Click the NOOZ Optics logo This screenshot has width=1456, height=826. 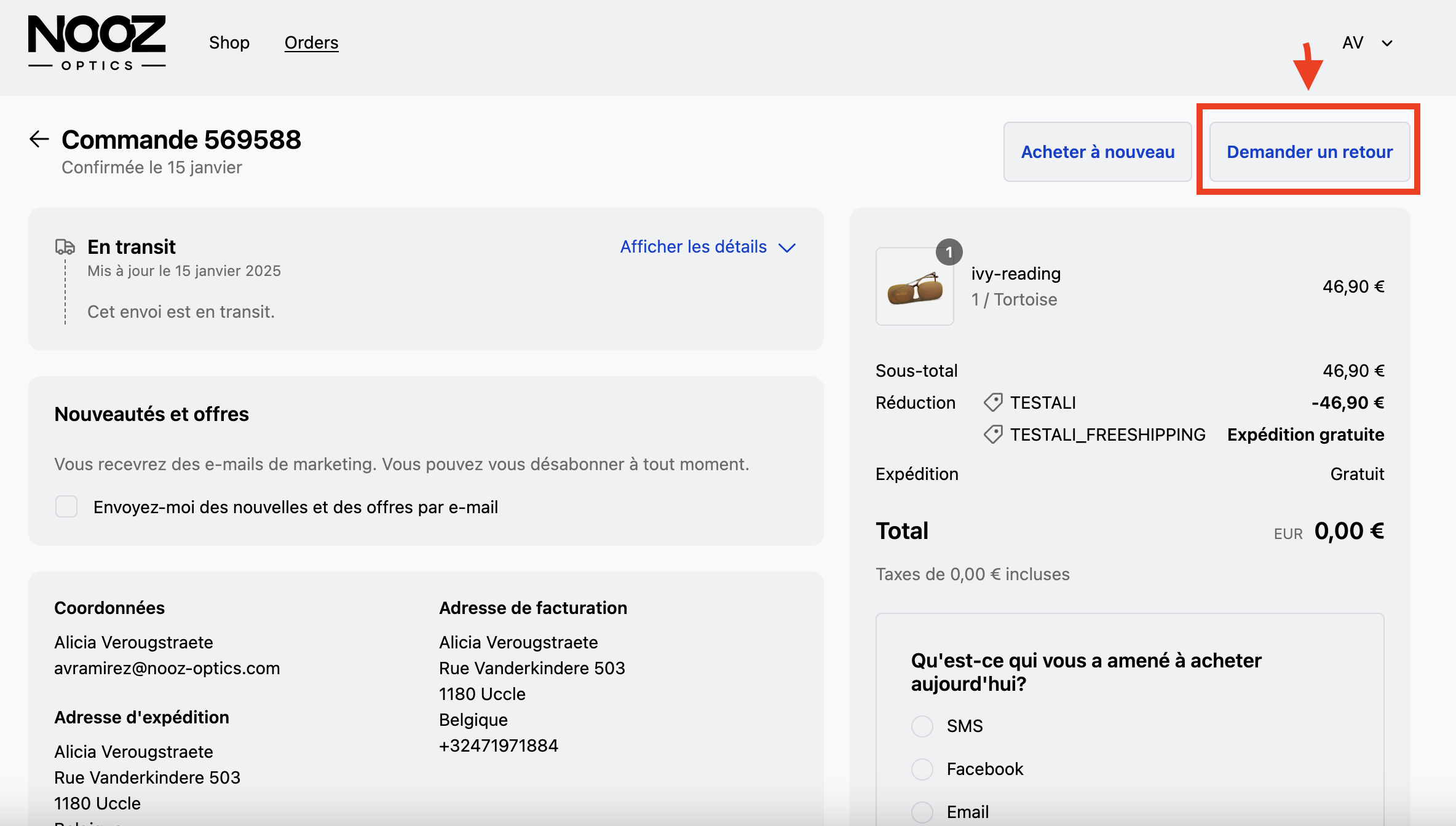click(97, 42)
